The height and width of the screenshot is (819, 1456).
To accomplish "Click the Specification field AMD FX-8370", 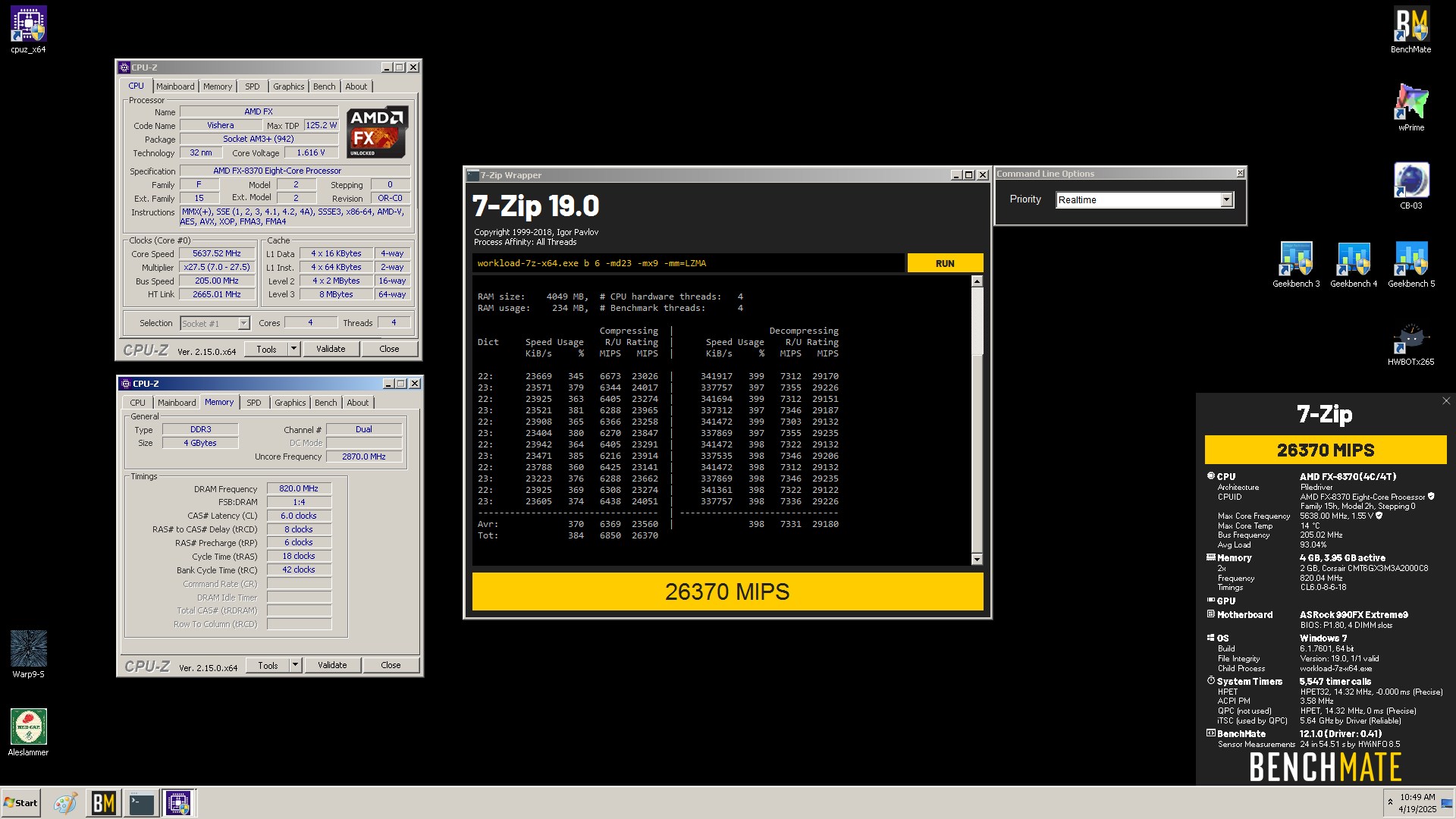I will tap(295, 171).
